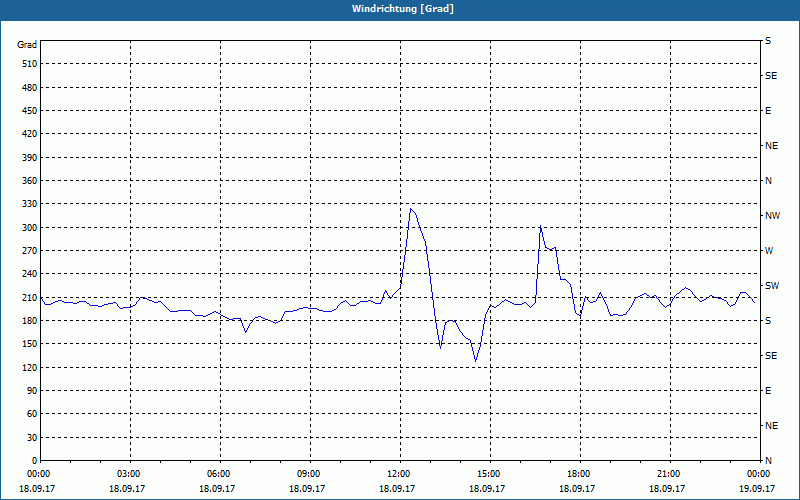Click the SE compass label level with 480
This screenshot has width=800, height=500.
[x=771, y=76]
